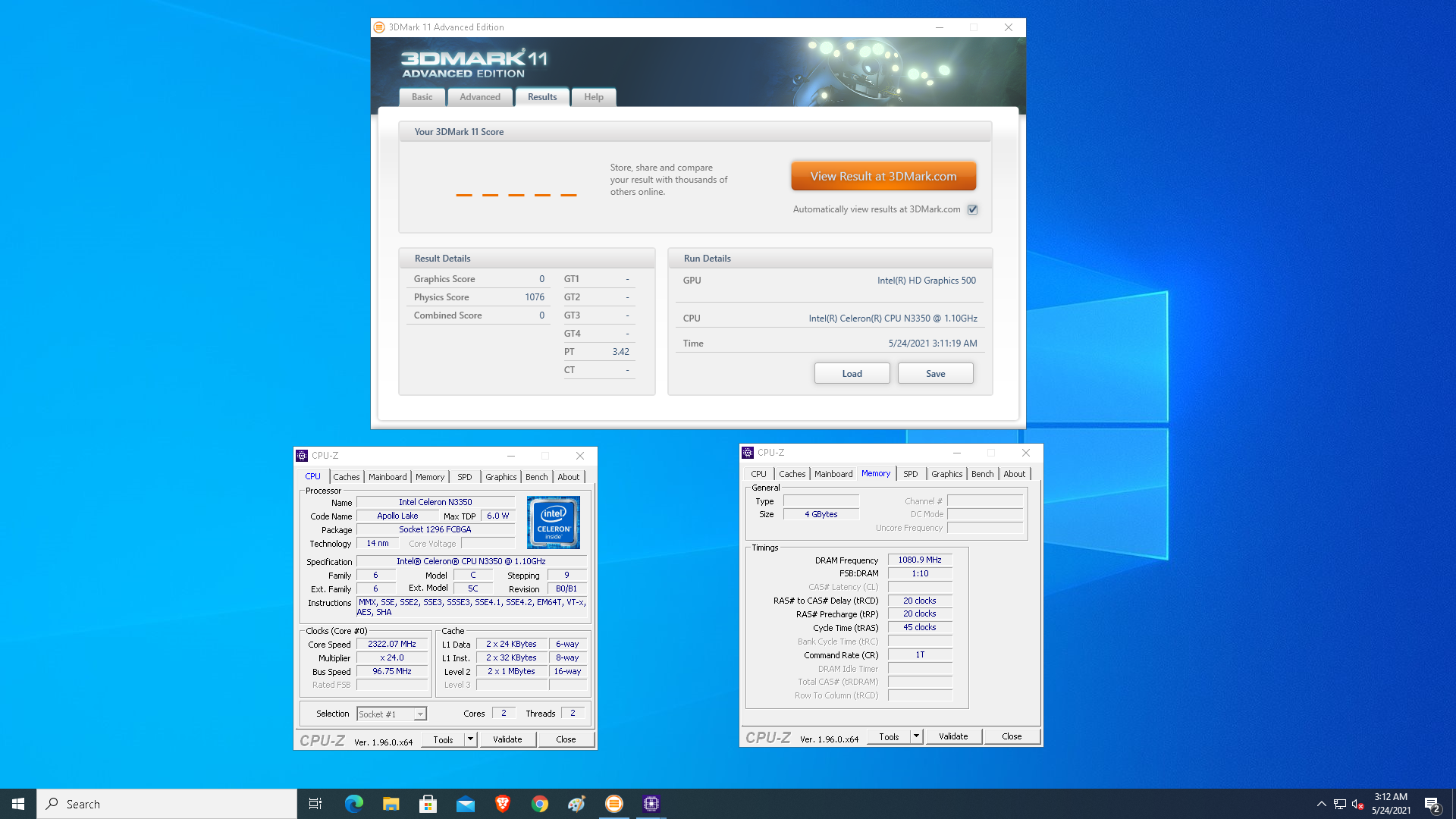Switch to CPU-Z taskbar icon
Image resolution: width=1456 pixels, height=819 pixels.
pyautogui.click(x=651, y=804)
